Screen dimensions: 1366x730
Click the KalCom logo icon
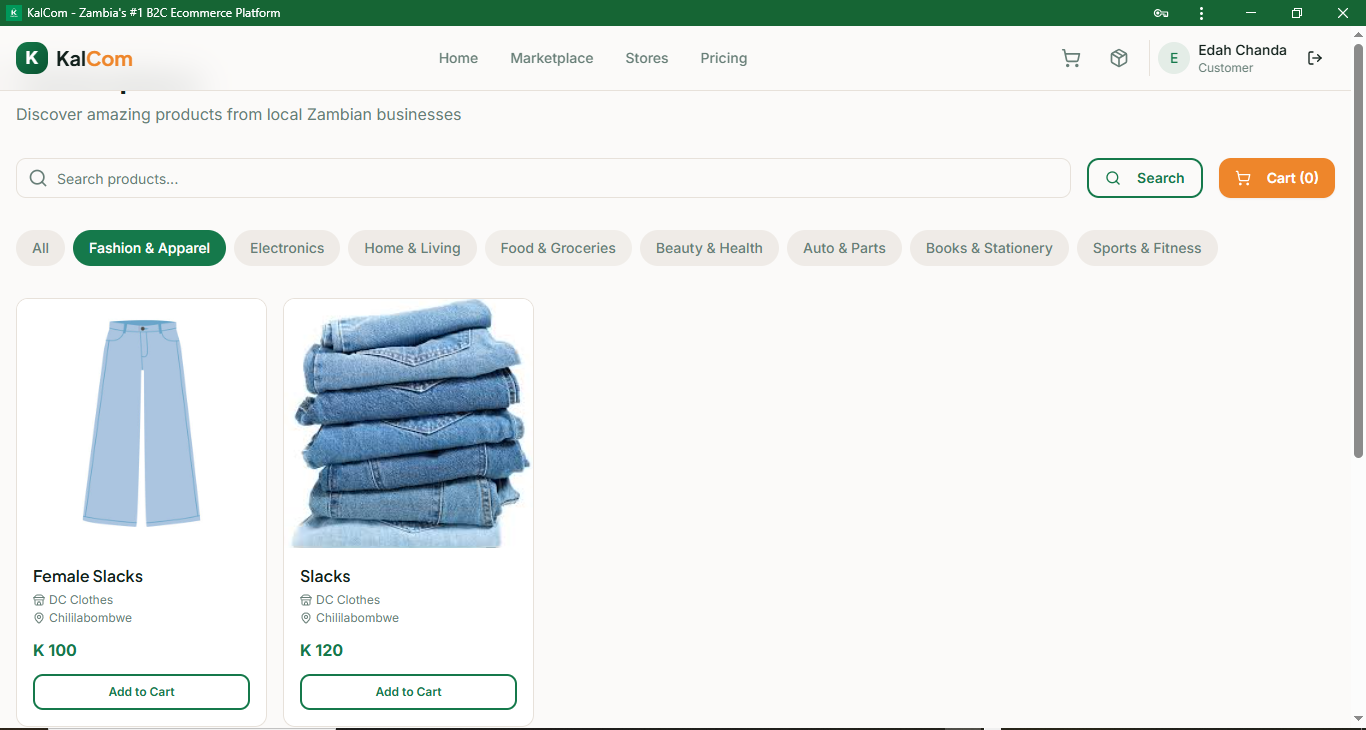point(32,58)
